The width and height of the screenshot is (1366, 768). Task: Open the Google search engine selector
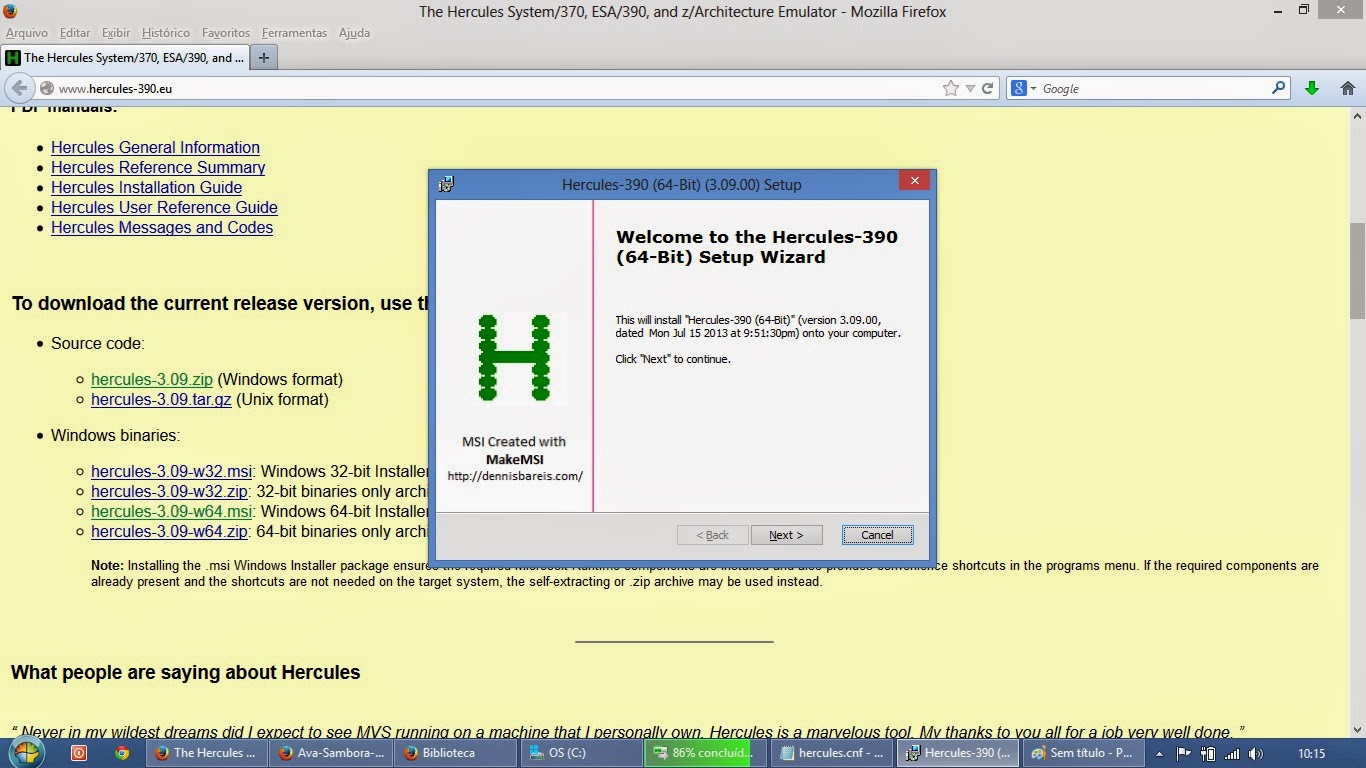(x=1024, y=88)
